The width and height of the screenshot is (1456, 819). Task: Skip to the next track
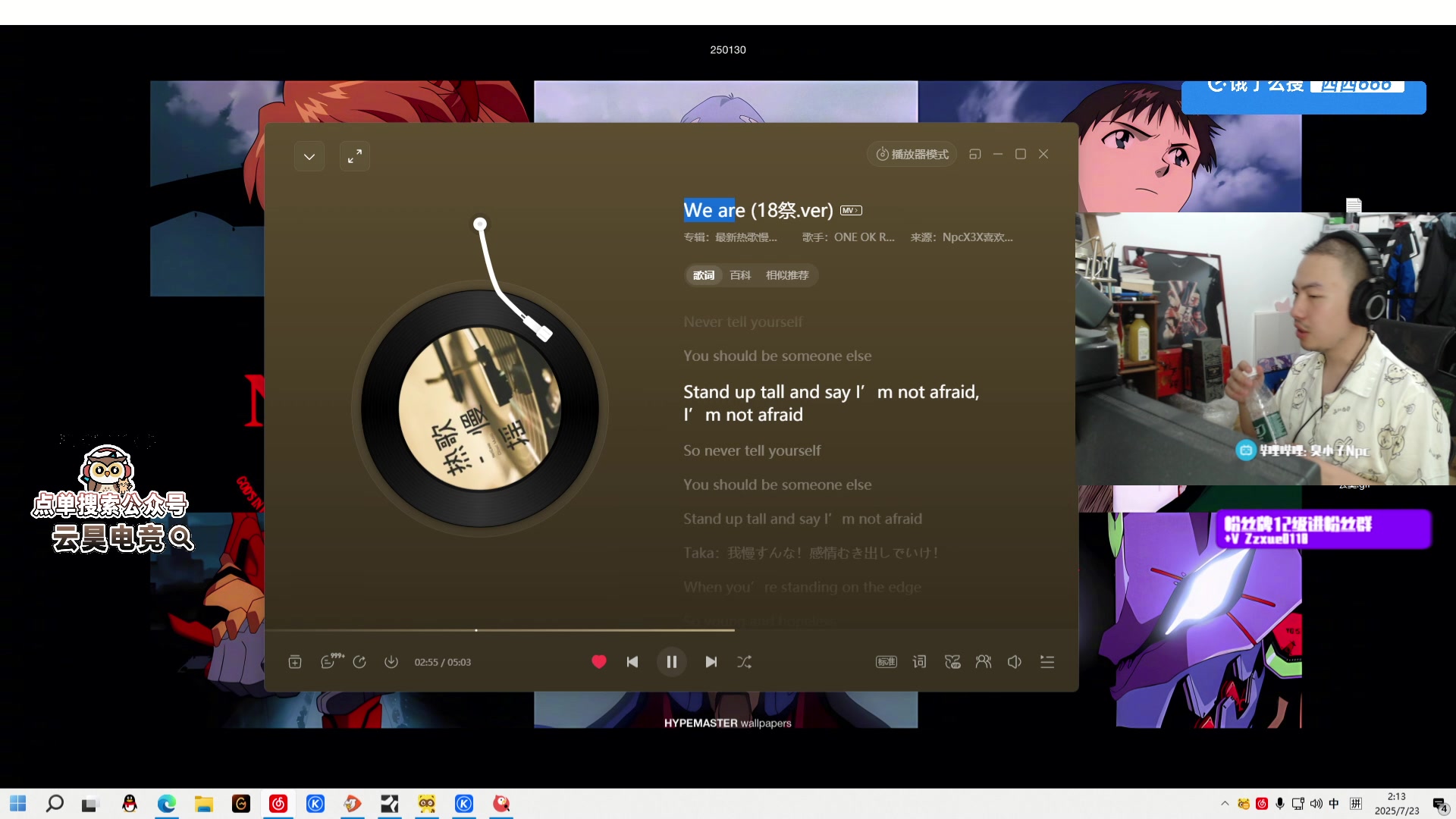(711, 662)
